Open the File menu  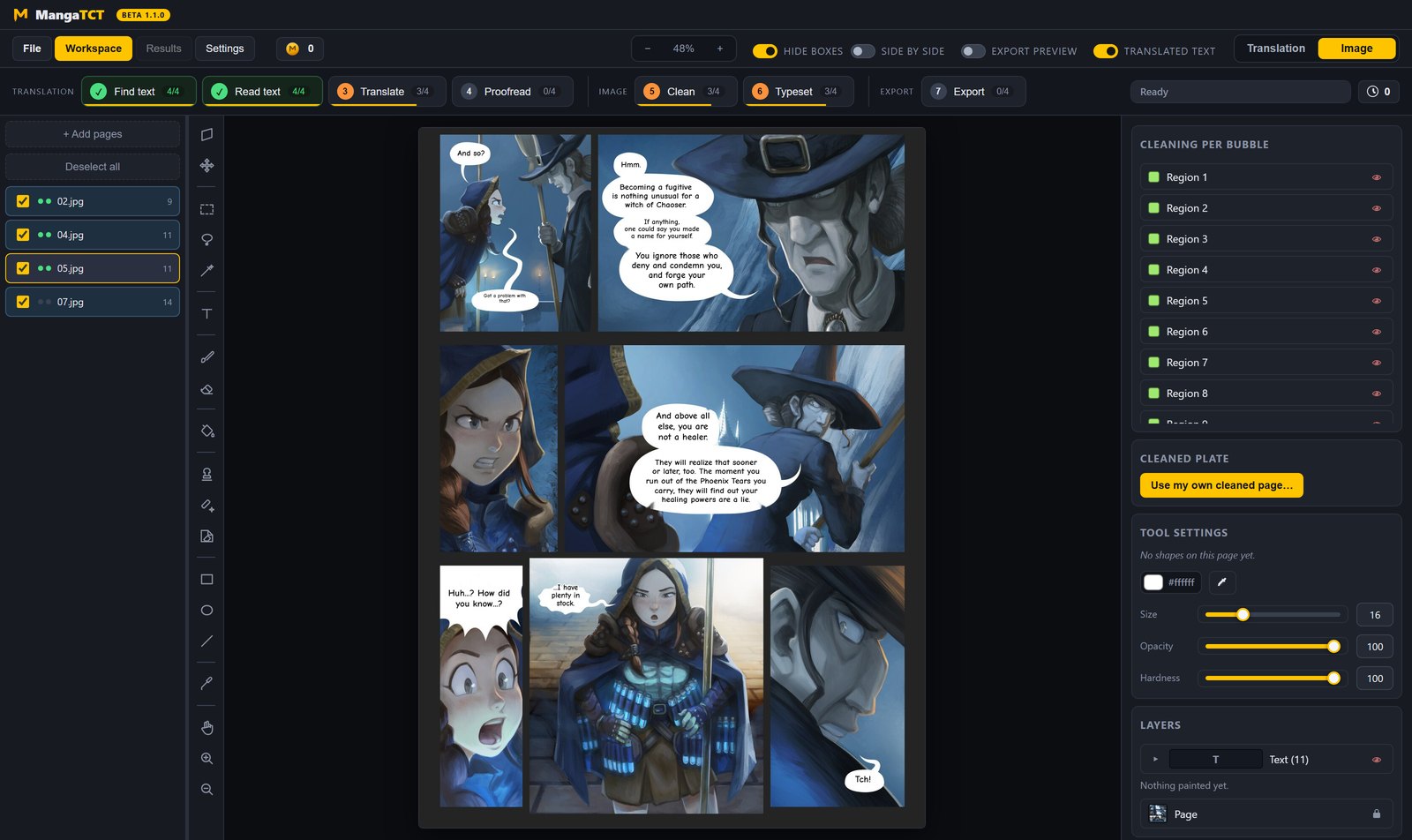32,49
